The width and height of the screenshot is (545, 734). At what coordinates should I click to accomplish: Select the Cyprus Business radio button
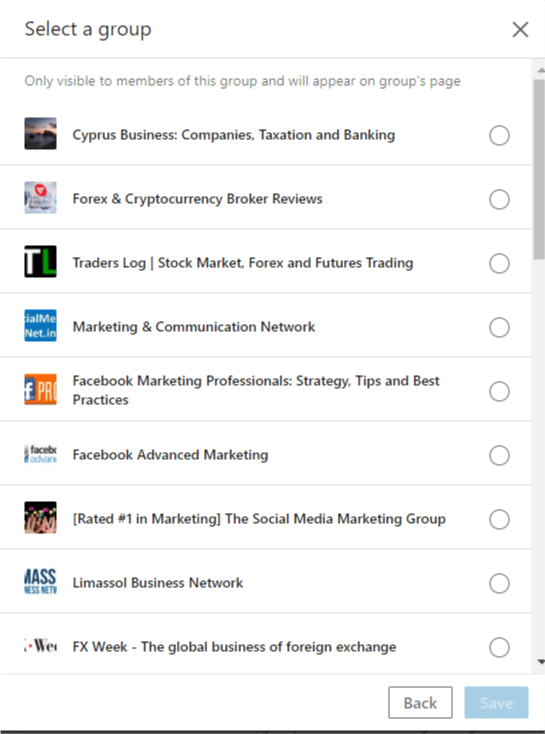pos(500,135)
